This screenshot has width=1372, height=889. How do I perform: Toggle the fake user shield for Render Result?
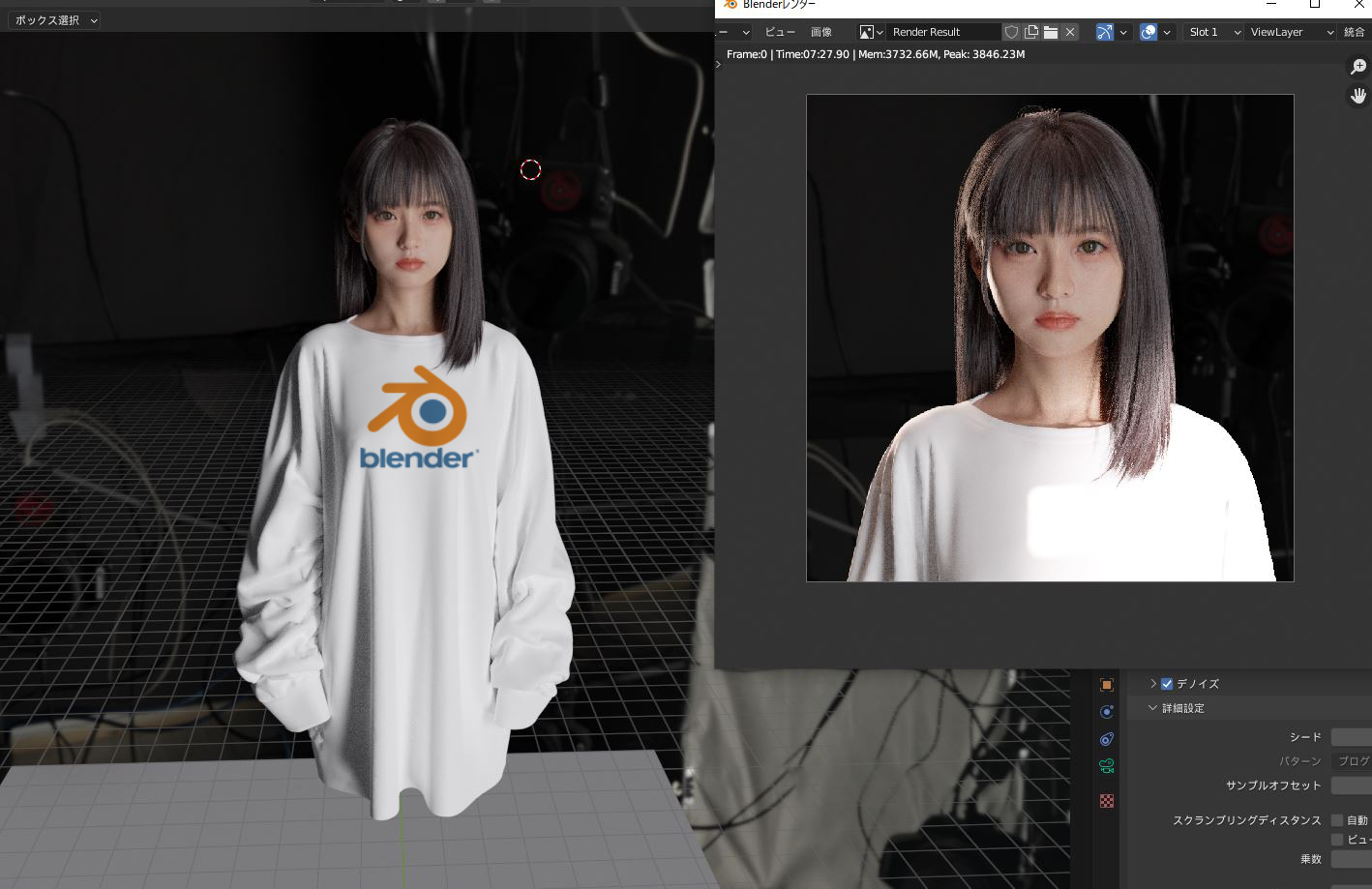pyautogui.click(x=1010, y=32)
